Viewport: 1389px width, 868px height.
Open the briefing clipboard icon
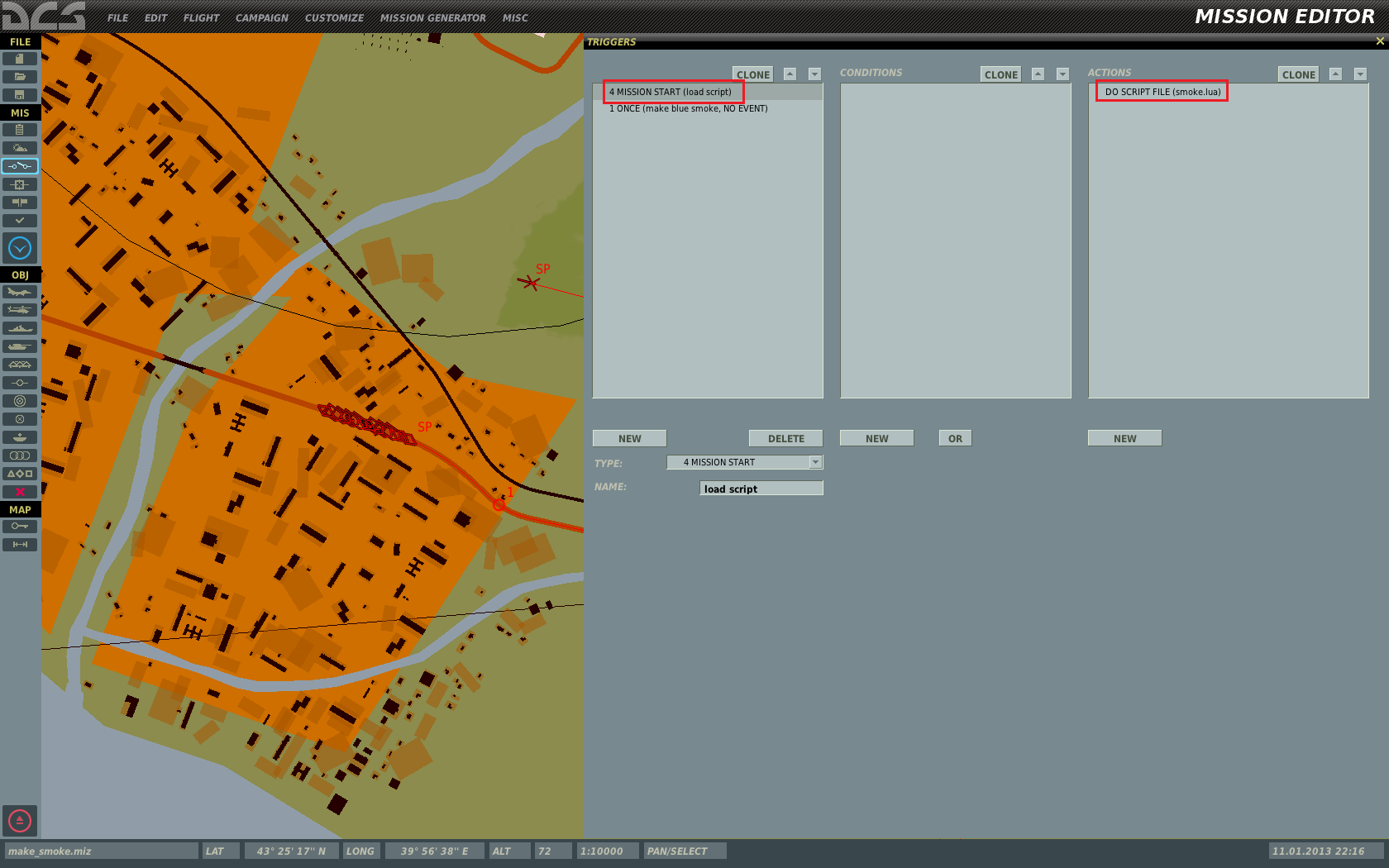[20, 130]
